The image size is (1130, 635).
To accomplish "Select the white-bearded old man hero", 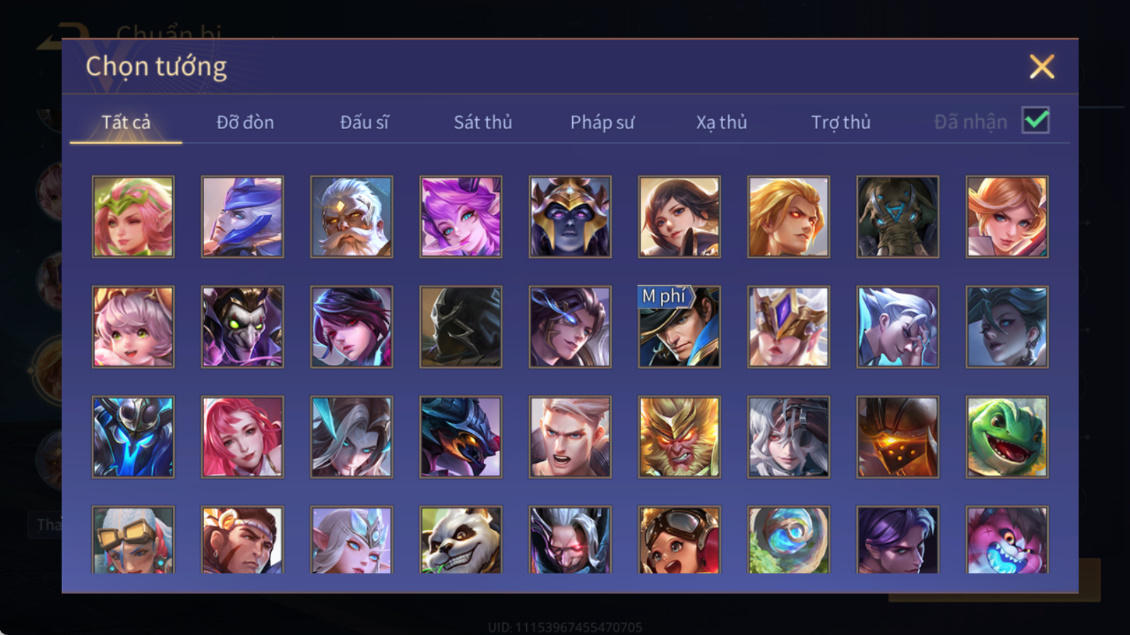I will 352,217.
